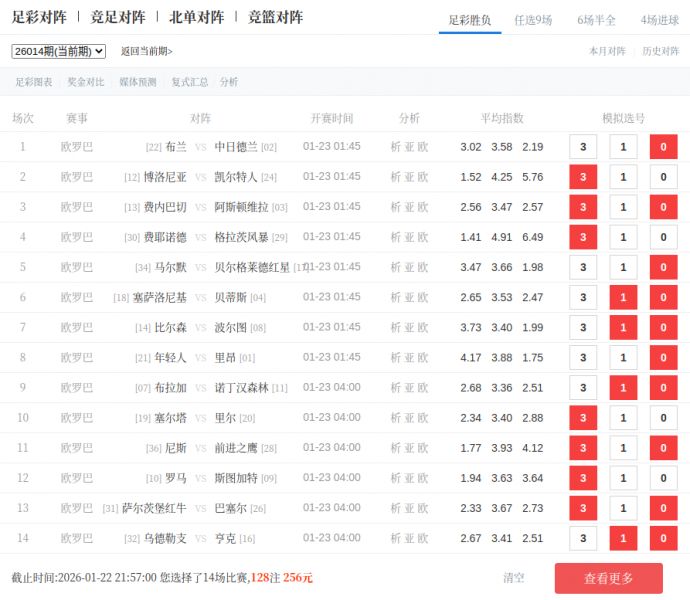Open 析 analysis link for match 3

pos(395,207)
